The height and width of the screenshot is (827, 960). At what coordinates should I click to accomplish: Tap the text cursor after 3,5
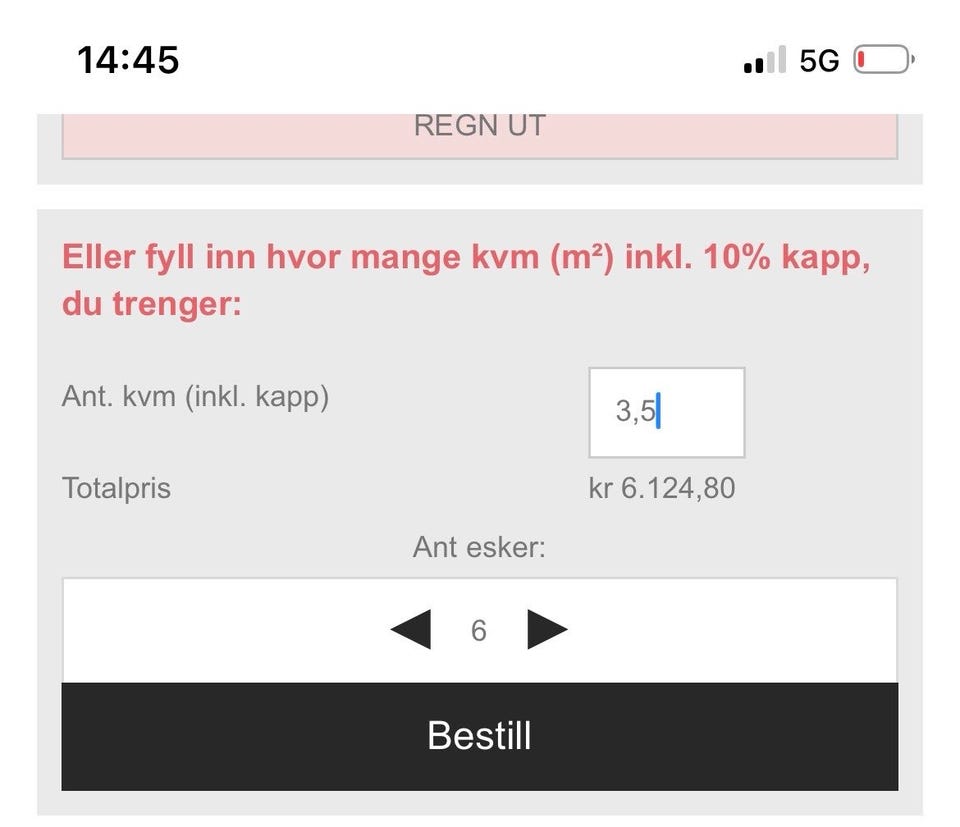(x=658, y=411)
